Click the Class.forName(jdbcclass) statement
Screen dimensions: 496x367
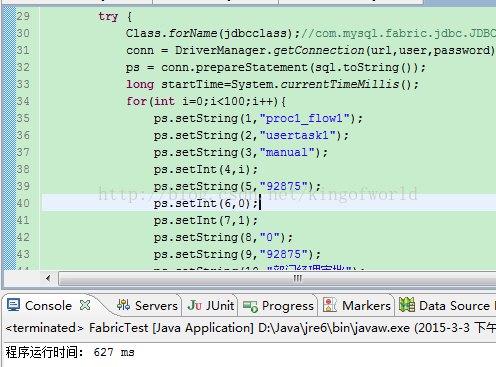tap(213, 33)
